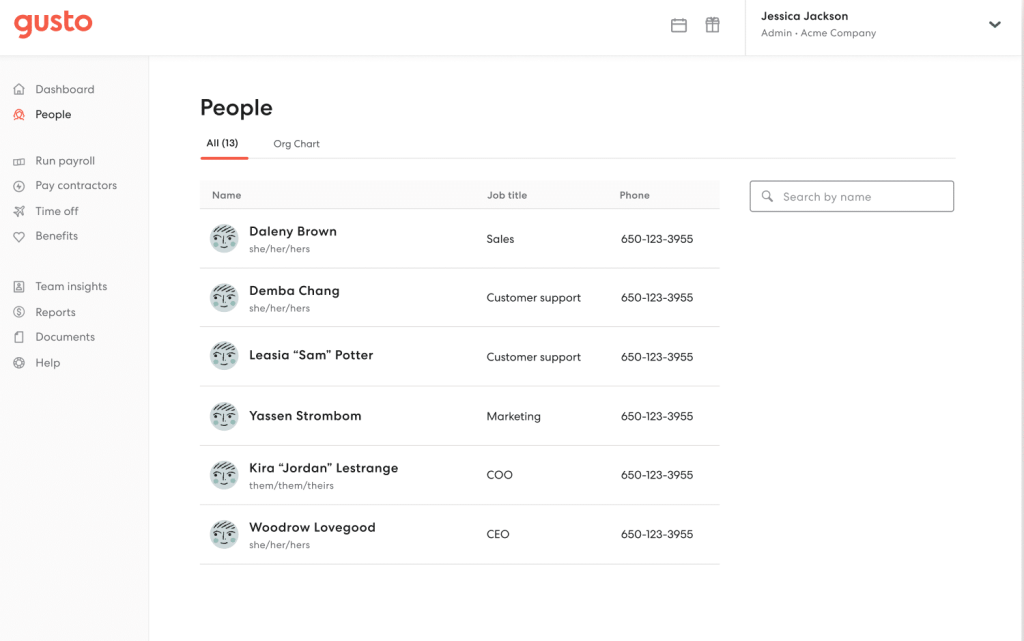Open Team insights in the sidebar
Screen dimensions: 1024x641
click(71, 287)
